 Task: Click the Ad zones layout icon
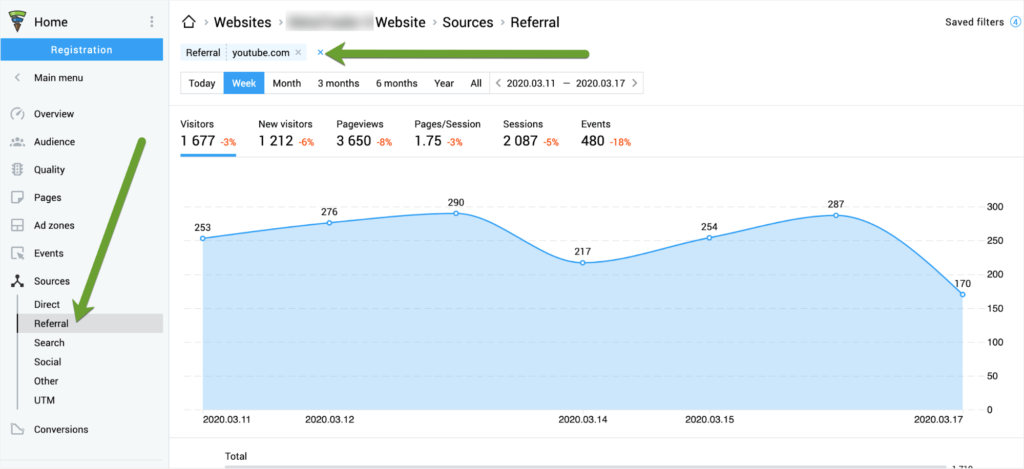(x=18, y=225)
